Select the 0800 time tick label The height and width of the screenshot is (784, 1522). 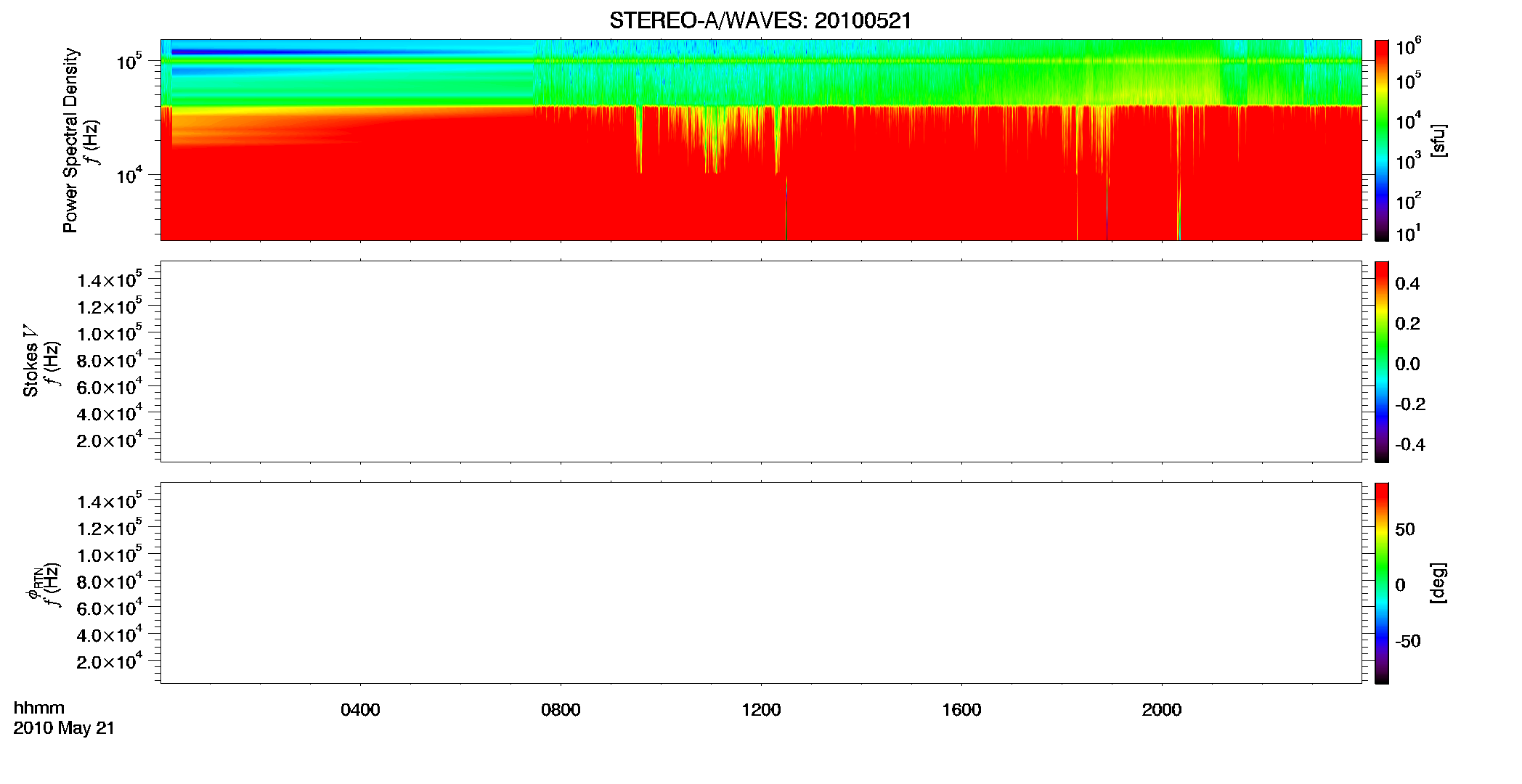[561, 710]
